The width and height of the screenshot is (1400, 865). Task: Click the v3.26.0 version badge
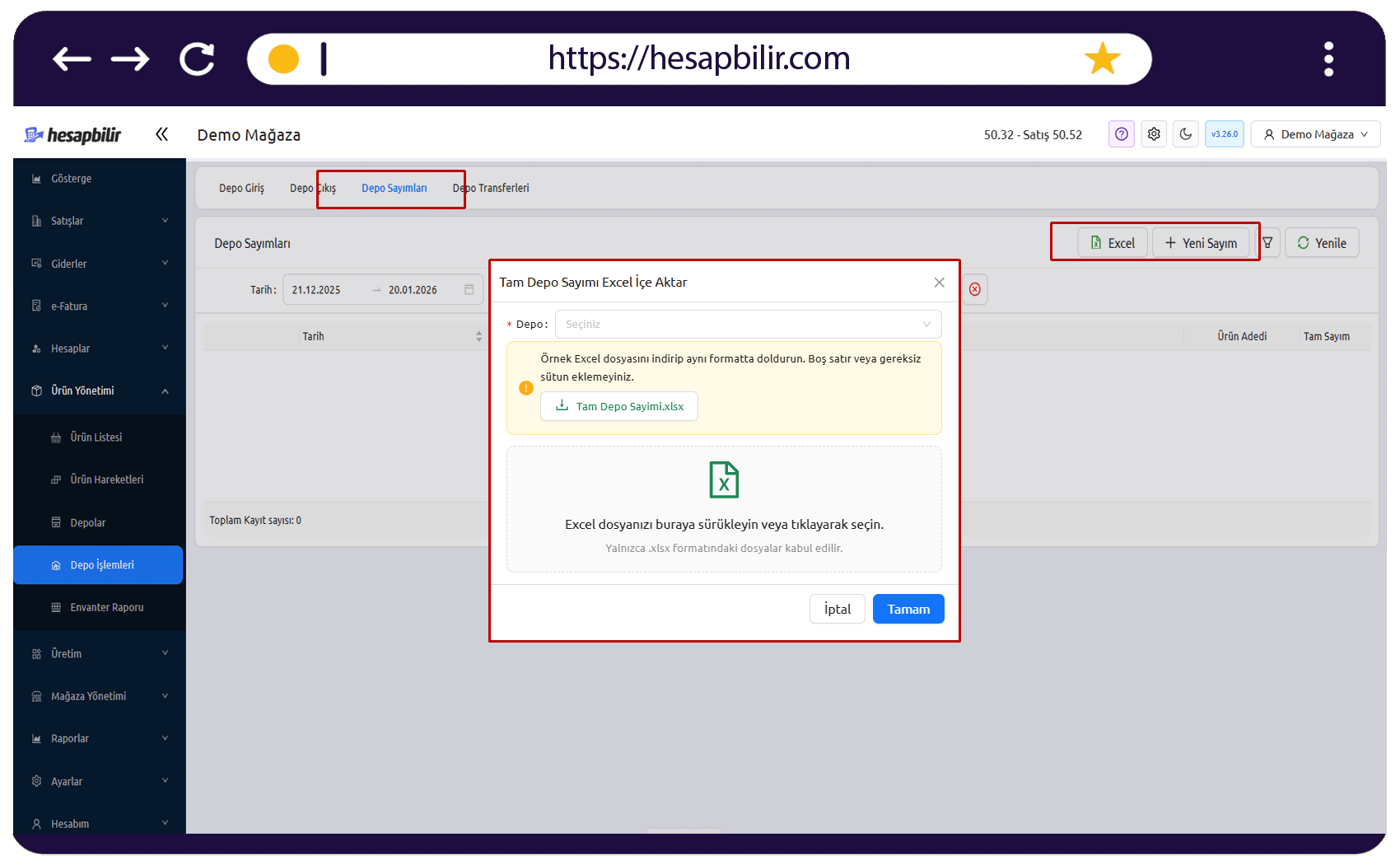click(x=1225, y=133)
